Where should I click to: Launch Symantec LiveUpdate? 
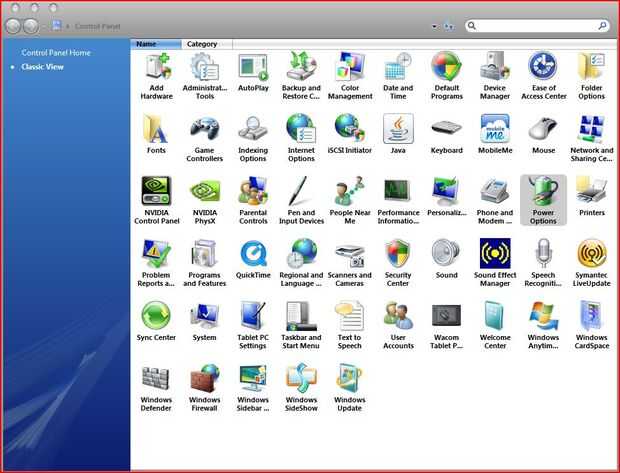592,263
